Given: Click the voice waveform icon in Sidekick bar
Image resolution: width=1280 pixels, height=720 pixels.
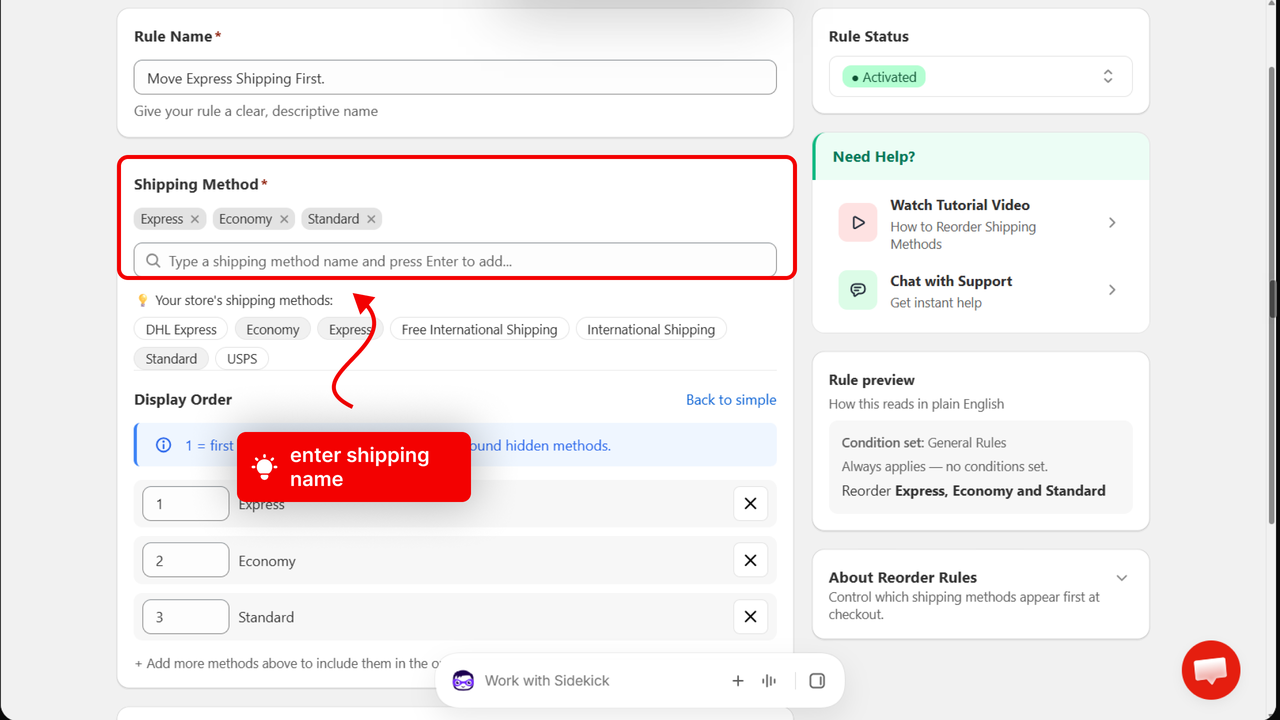Looking at the screenshot, I should (769, 681).
